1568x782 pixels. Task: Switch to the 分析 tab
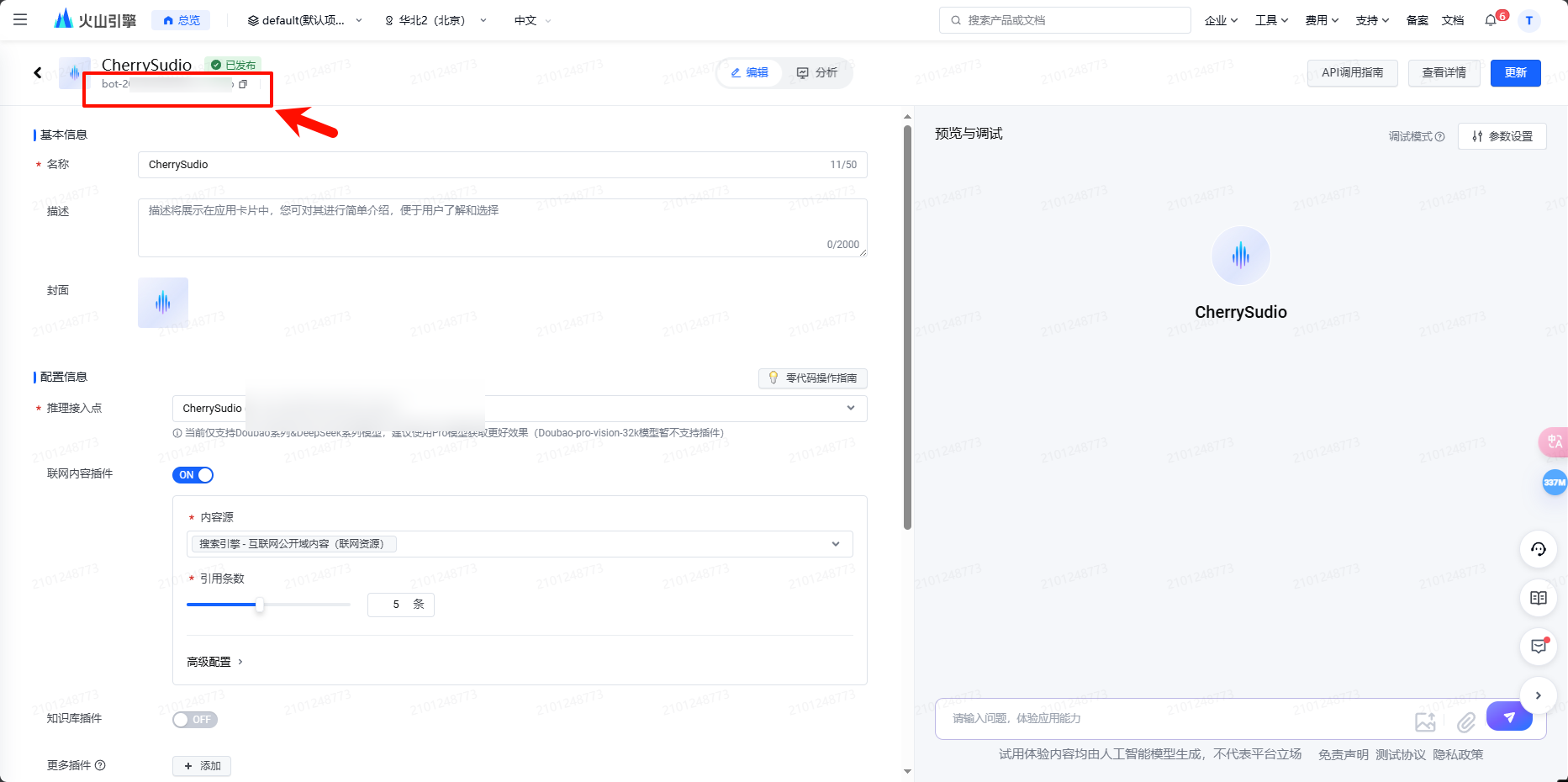pyautogui.click(x=816, y=73)
